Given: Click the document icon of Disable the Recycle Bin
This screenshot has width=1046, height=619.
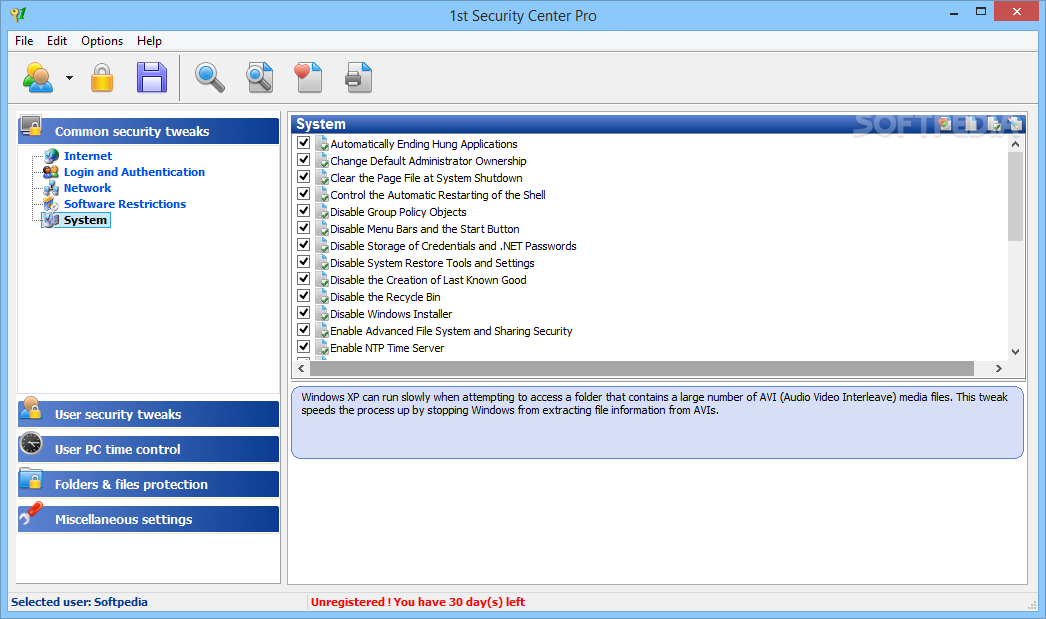Looking at the screenshot, I should point(322,297).
